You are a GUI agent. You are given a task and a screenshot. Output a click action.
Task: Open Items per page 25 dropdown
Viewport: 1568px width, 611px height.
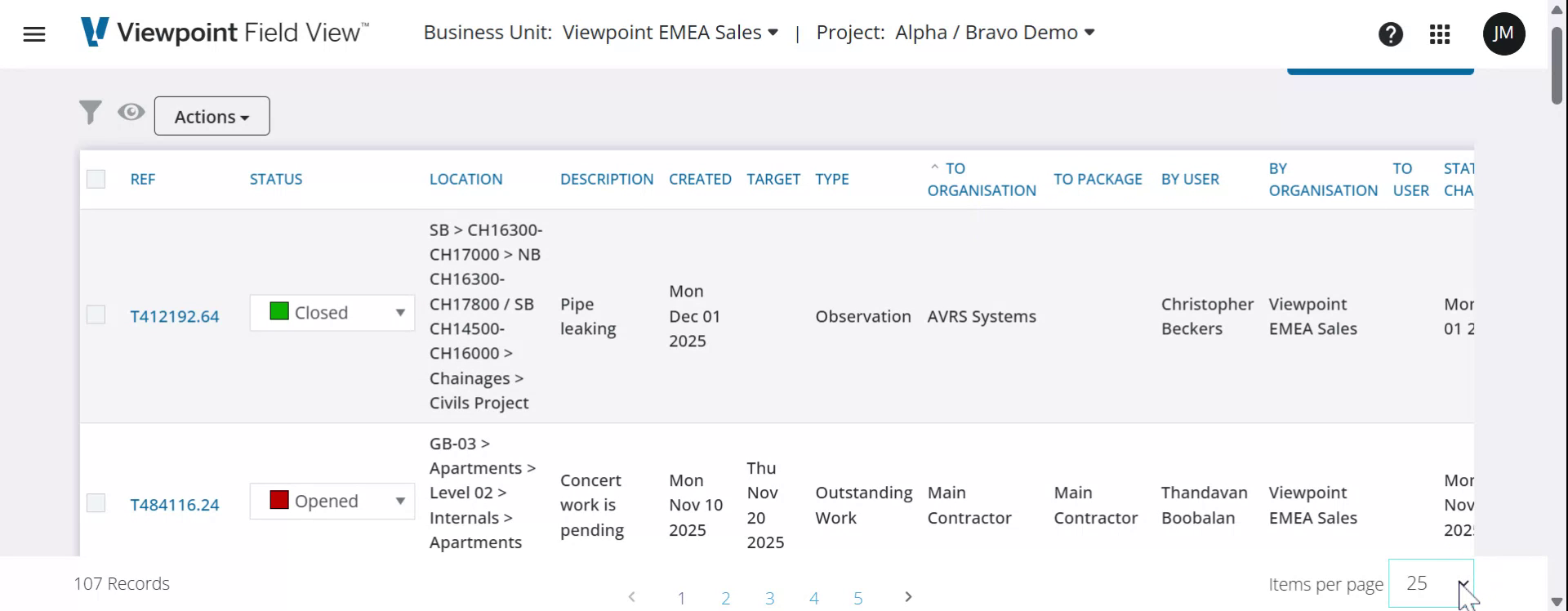click(x=1431, y=584)
